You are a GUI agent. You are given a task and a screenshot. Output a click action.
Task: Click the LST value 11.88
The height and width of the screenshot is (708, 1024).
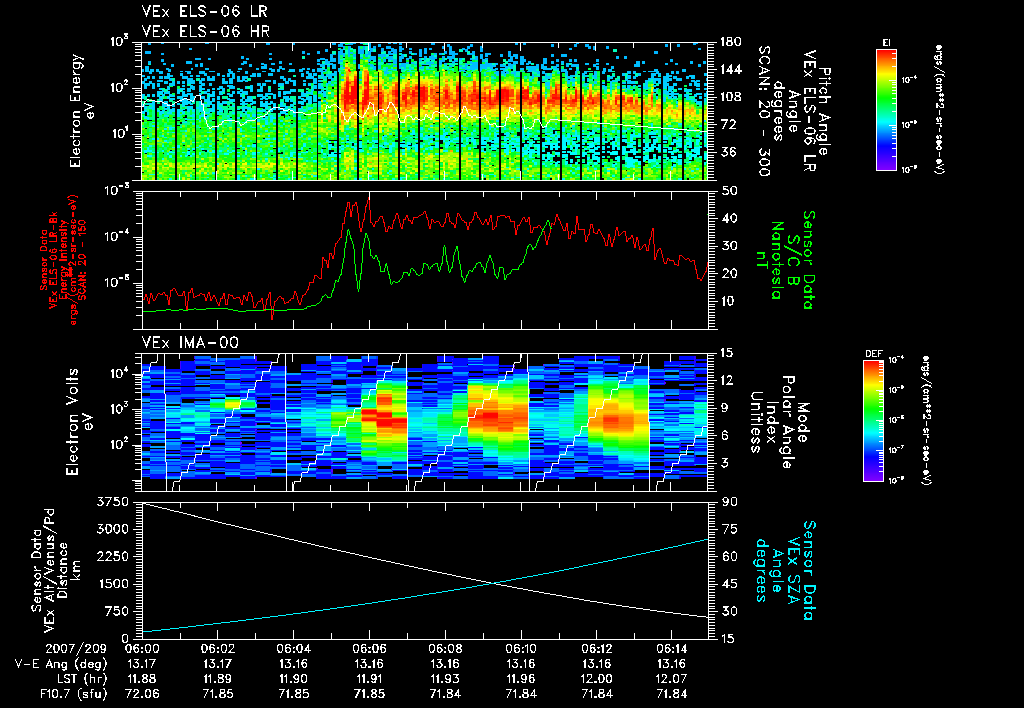[142, 679]
